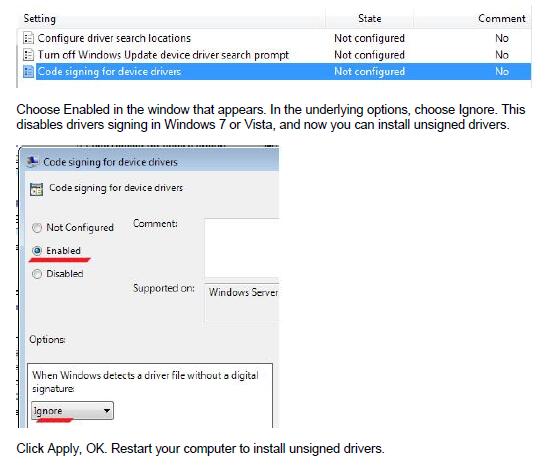Click the title bar icon of the Code signing dialog
The width and height of the screenshot is (559, 476).
click(x=32, y=162)
